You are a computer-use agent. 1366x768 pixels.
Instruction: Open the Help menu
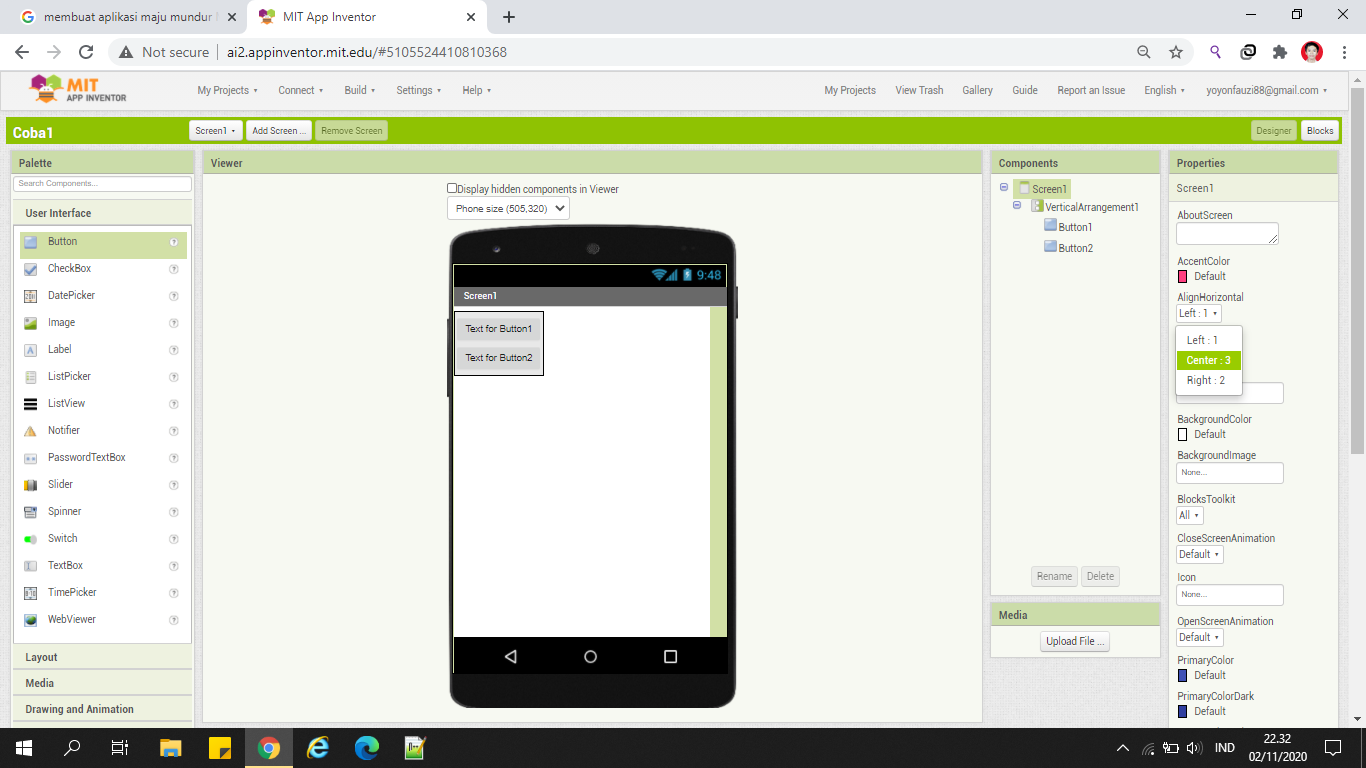(x=477, y=90)
